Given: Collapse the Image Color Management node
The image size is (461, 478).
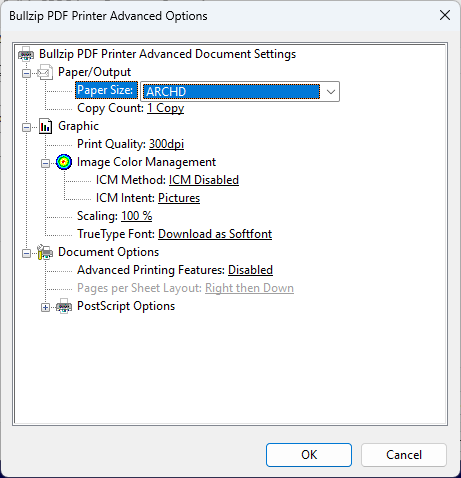Looking at the screenshot, I should coord(45,163).
